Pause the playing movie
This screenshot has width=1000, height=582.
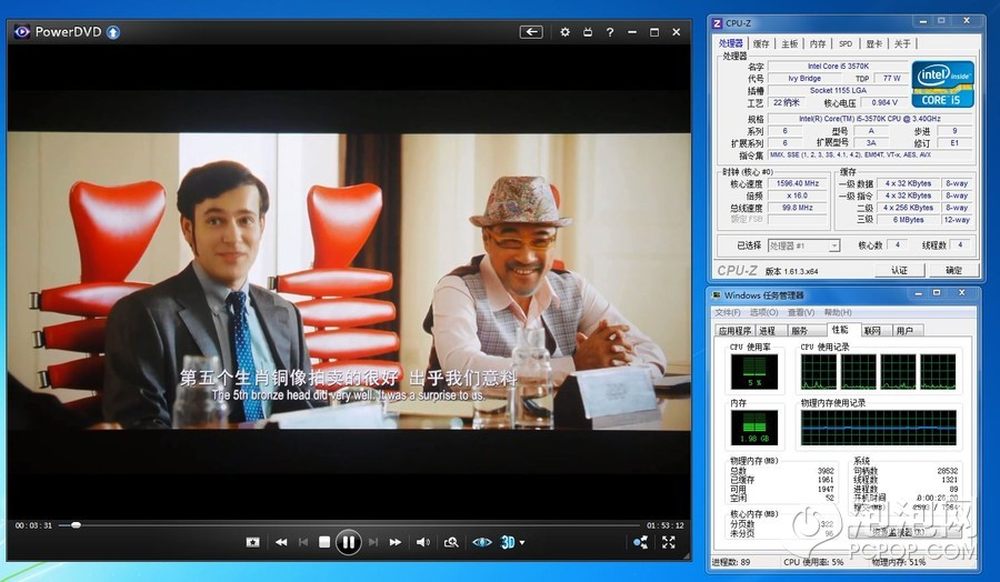coord(348,542)
